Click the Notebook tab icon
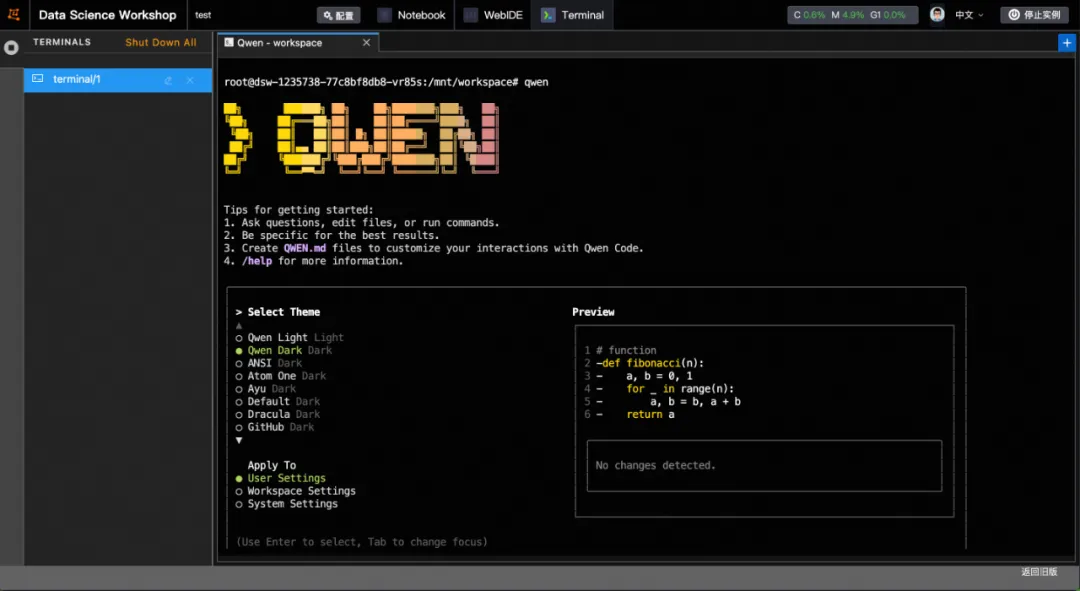This screenshot has width=1080, height=591. (384, 15)
